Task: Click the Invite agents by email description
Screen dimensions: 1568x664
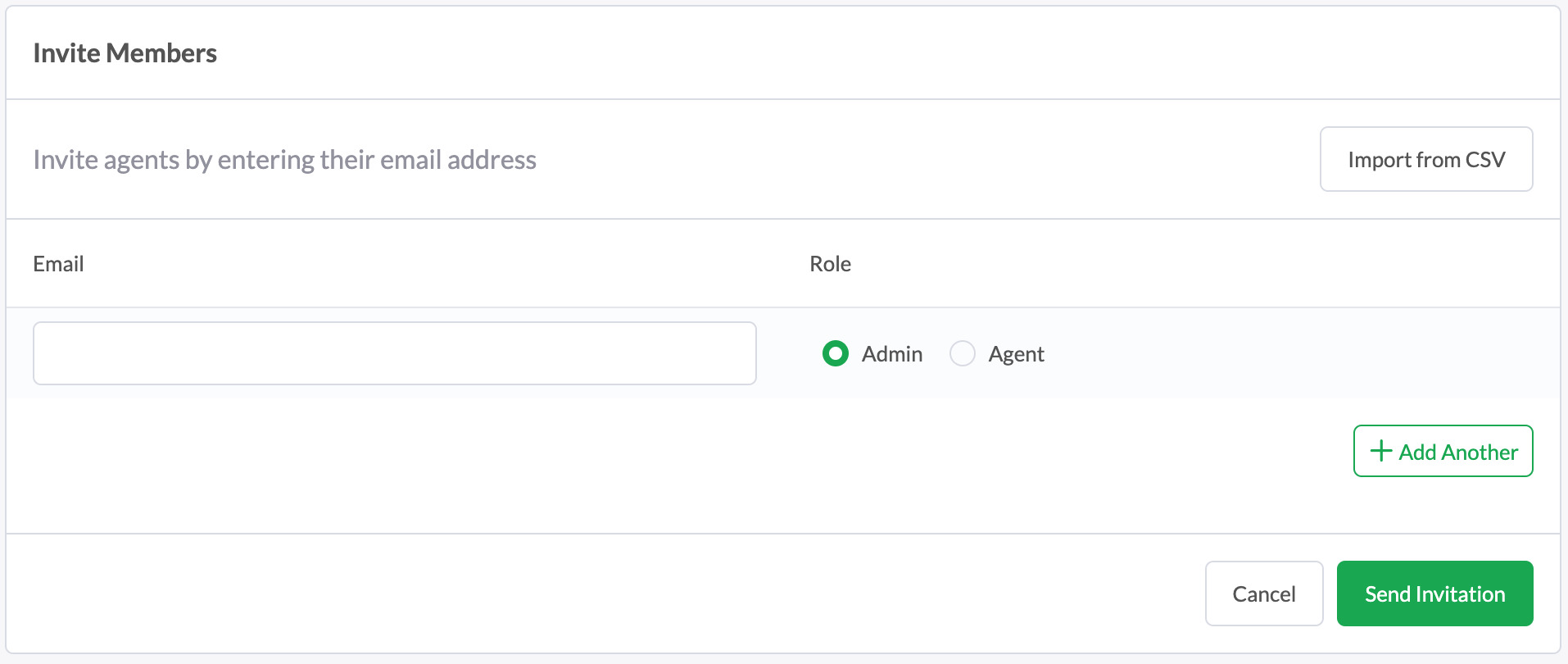Action: (x=285, y=160)
